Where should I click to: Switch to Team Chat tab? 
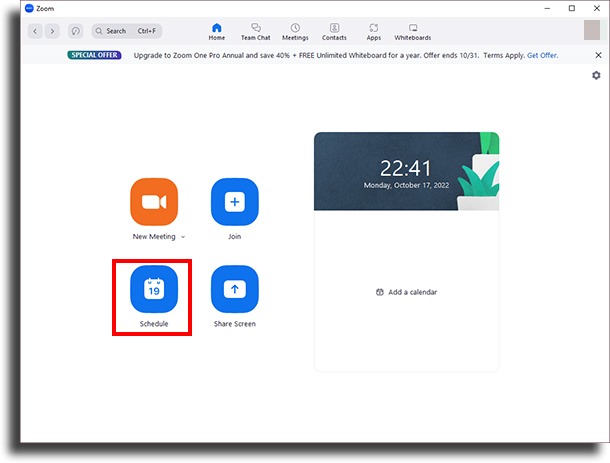pyautogui.click(x=256, y=32)
